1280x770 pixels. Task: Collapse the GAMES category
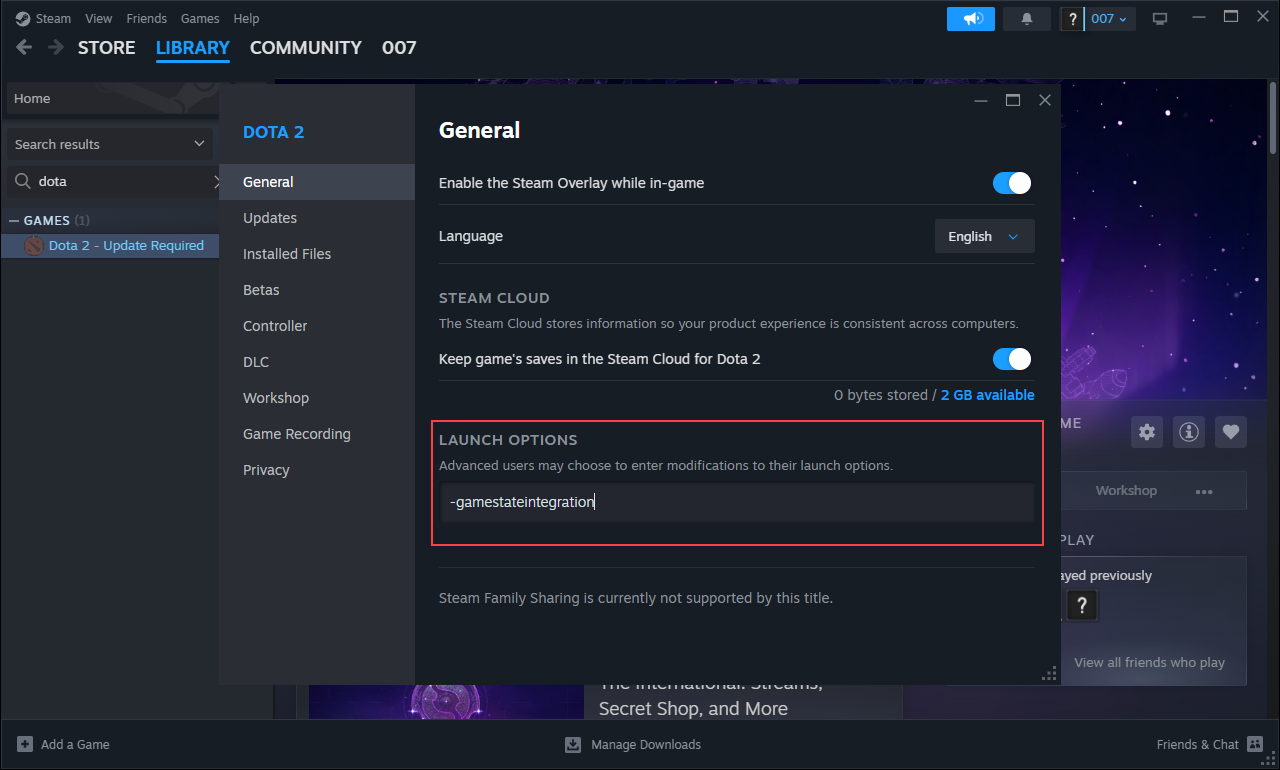[14, 221]
